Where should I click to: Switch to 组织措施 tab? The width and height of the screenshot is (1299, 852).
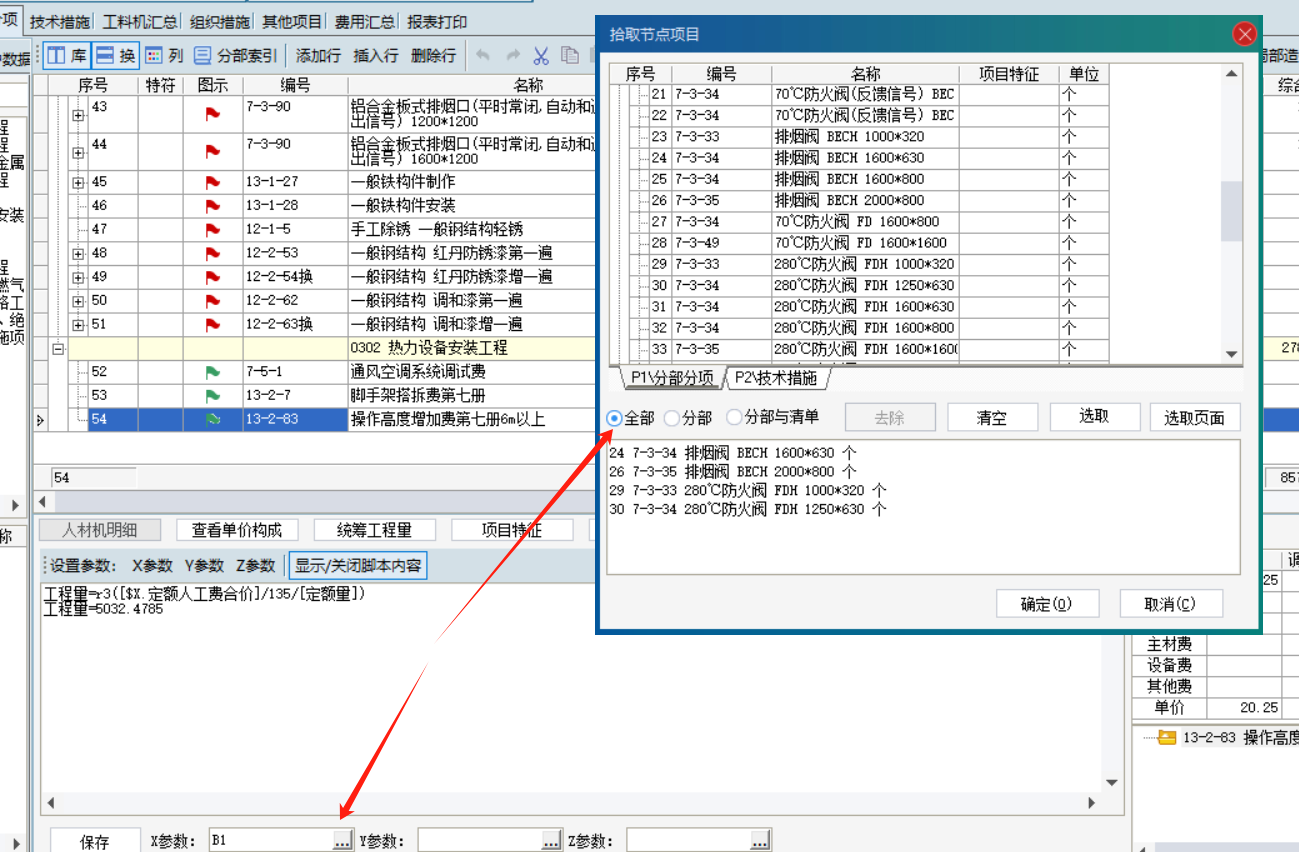220,21
